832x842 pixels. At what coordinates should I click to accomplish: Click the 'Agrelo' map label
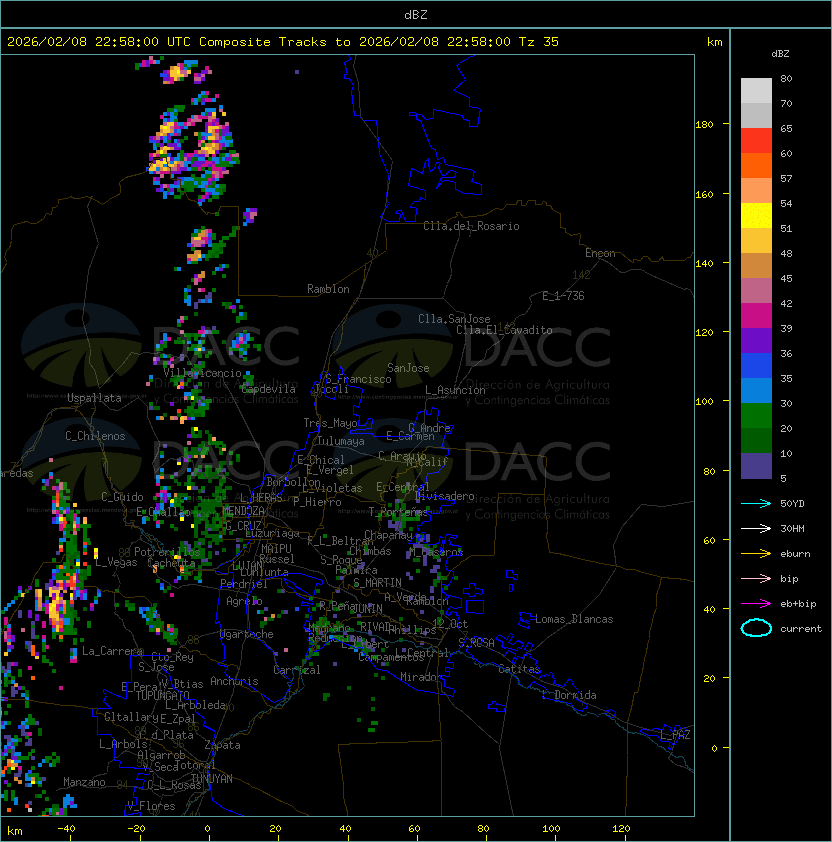pyautogui.click(x=244, y=601)
